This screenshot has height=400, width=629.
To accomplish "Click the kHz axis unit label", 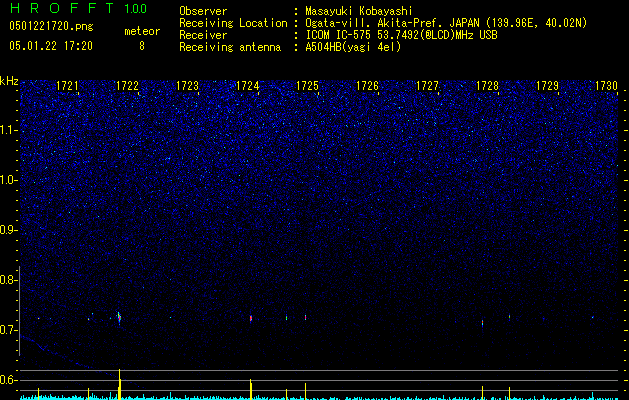I will [x=9, y=81].
